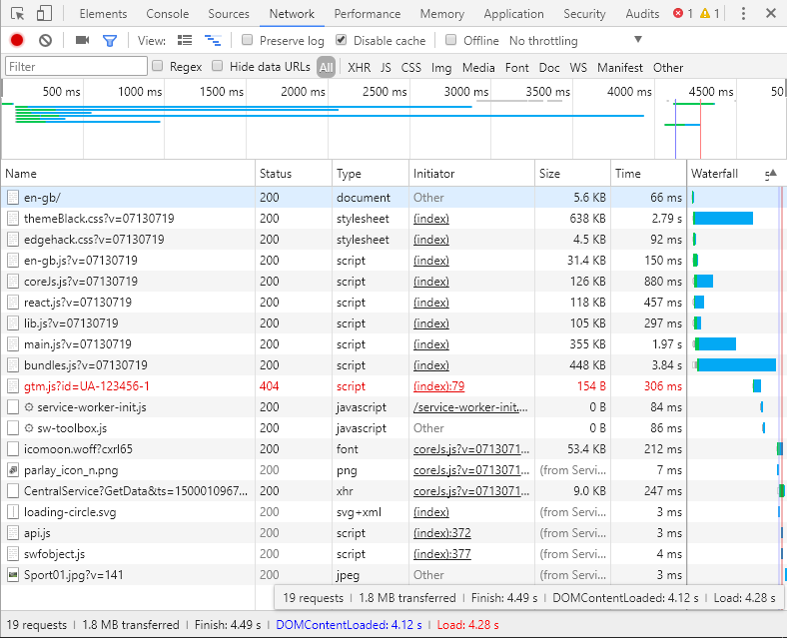The width and height of the screenshot is (787, 638).
Task: Uncheck the Disable cache checkbox
Action: (x=341, y=40)
